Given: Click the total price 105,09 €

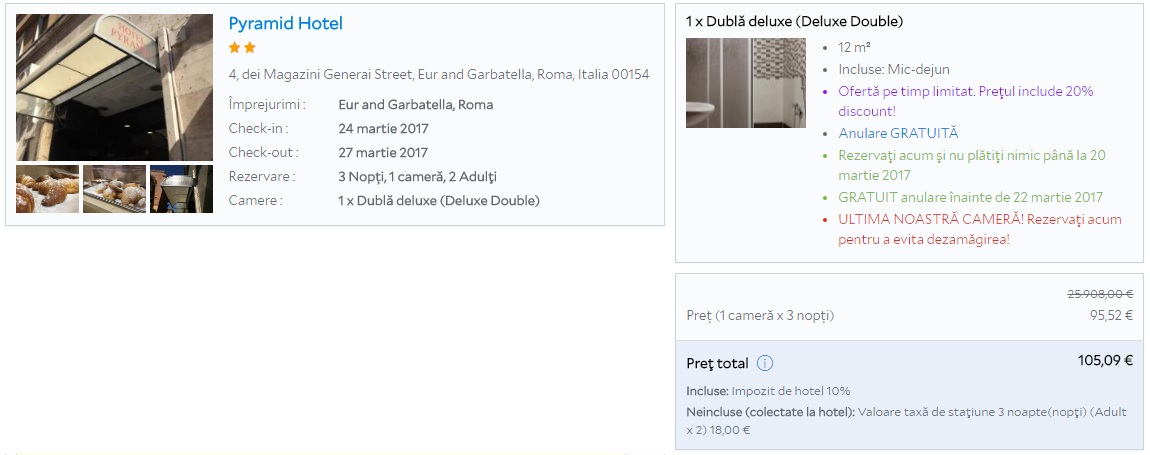Looking at the screenshot, I should coord(1105,361).
